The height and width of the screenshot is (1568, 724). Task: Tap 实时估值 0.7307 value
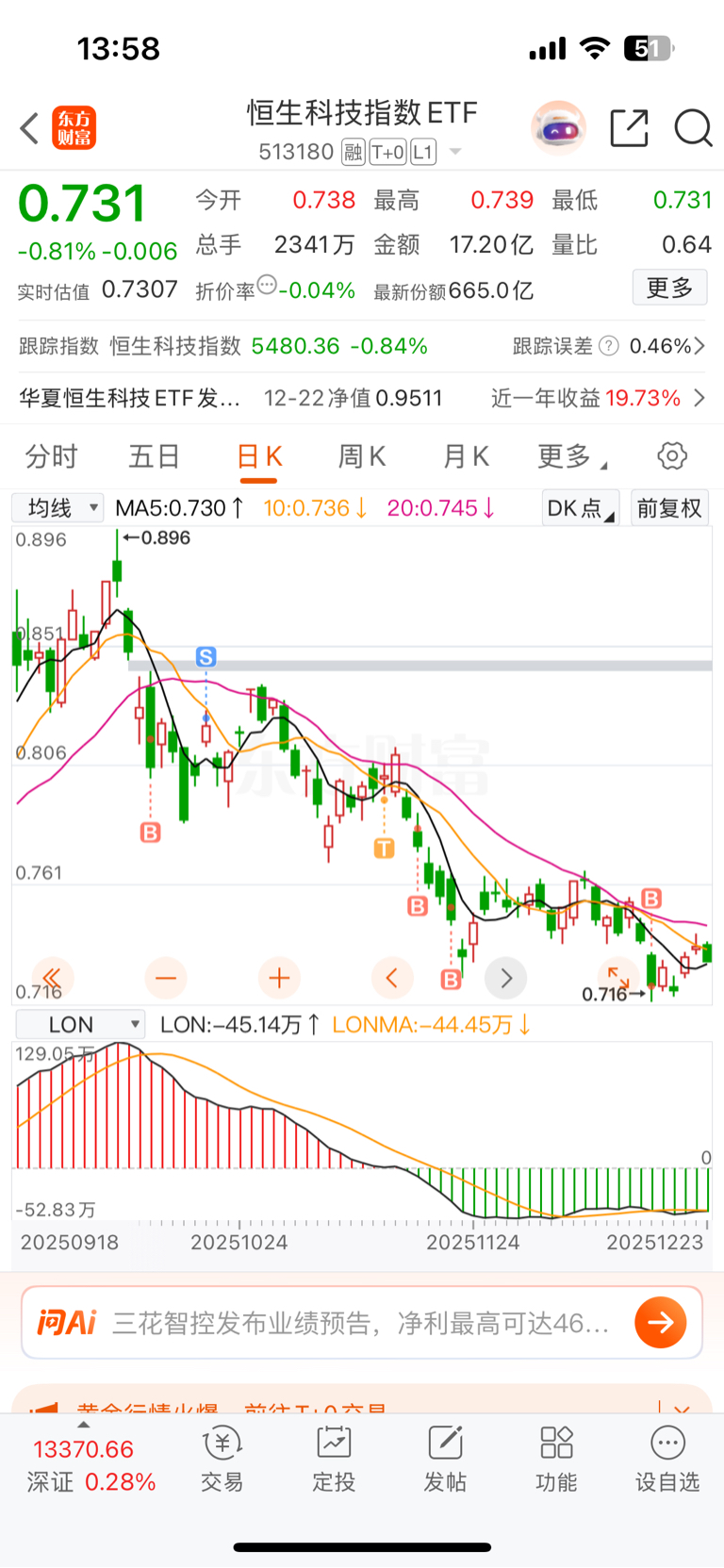[139, 289]
